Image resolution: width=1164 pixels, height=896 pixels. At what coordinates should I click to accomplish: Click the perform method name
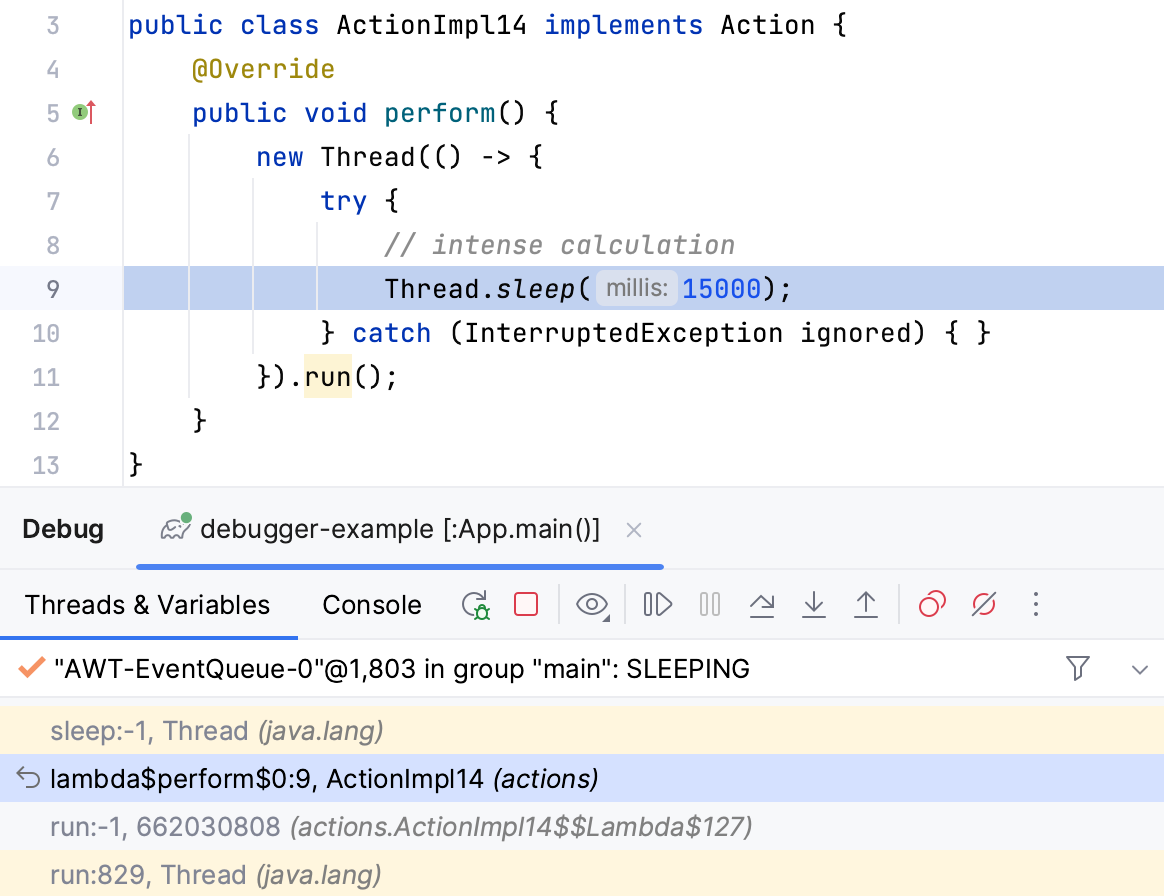coord(439,113)
